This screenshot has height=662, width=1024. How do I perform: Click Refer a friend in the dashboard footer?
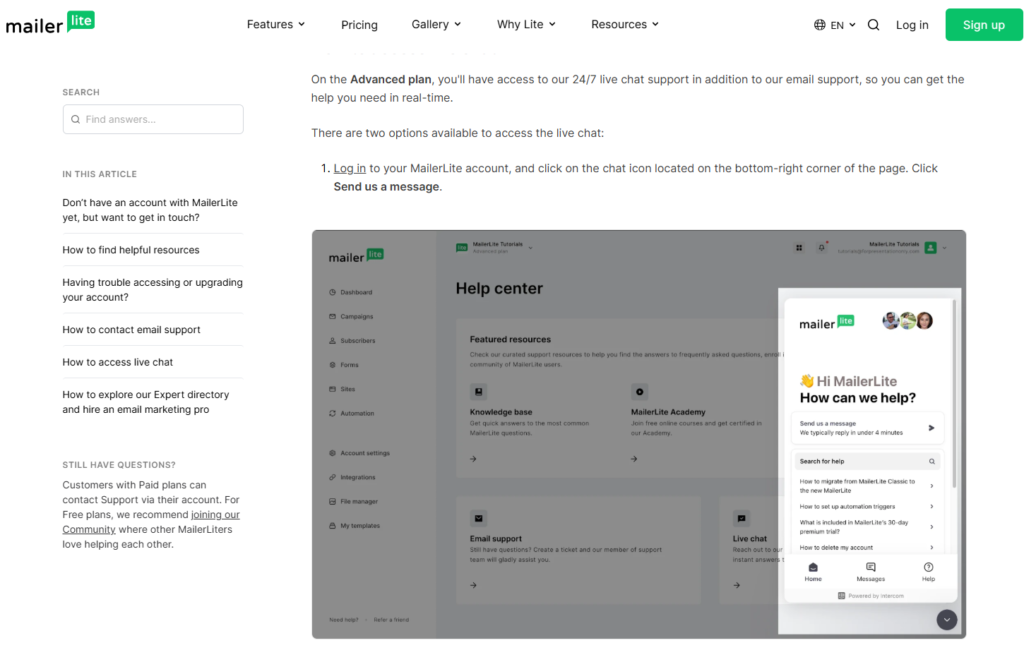(x=391, y=620)
